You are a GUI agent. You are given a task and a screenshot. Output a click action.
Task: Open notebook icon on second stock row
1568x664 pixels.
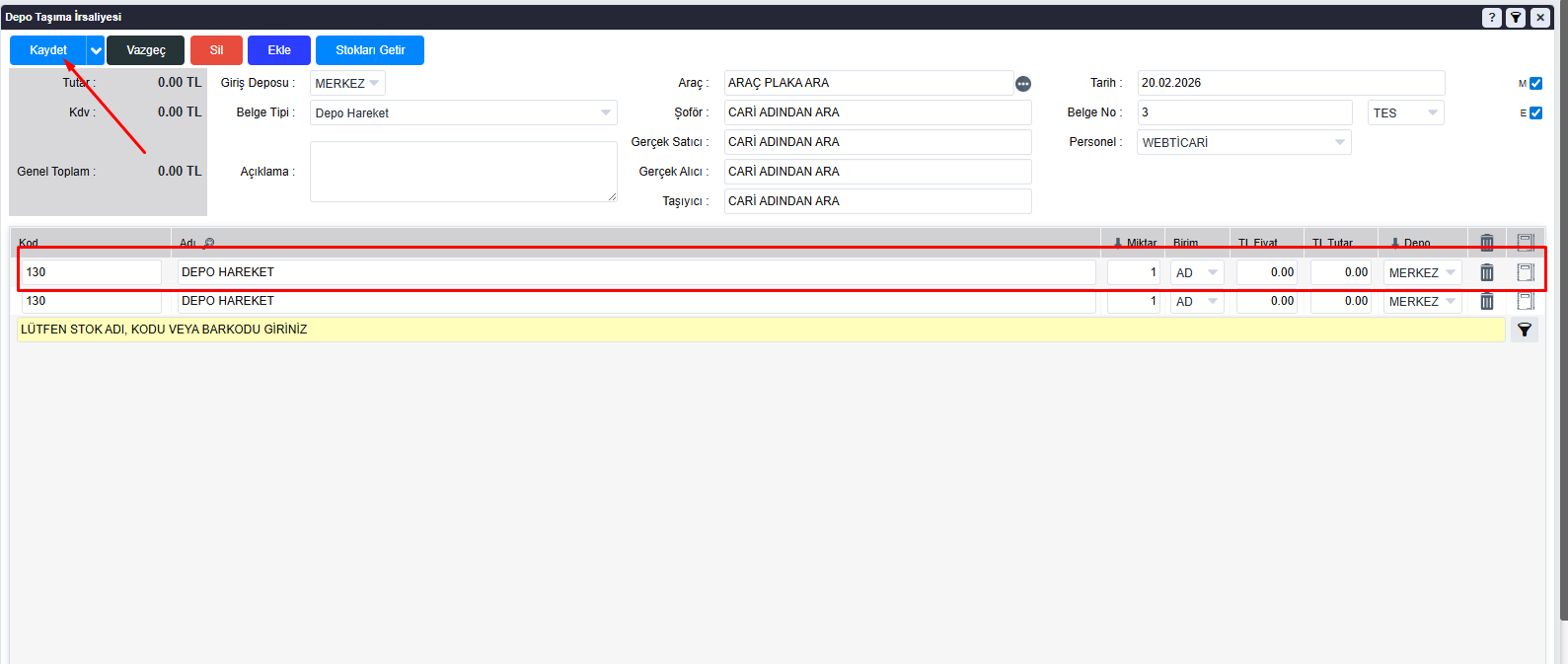tap(1525, 301)
